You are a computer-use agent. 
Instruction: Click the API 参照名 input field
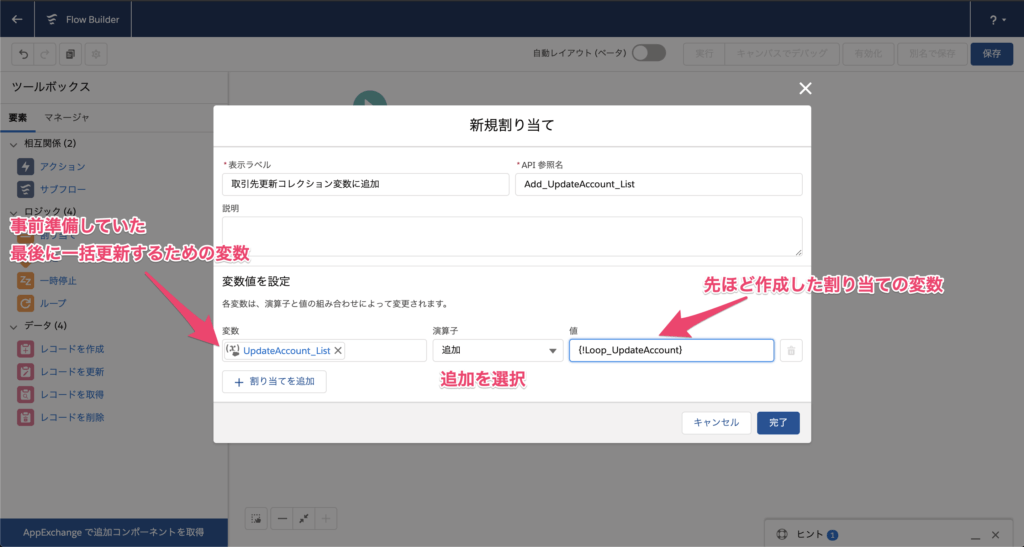click(658, 184)
